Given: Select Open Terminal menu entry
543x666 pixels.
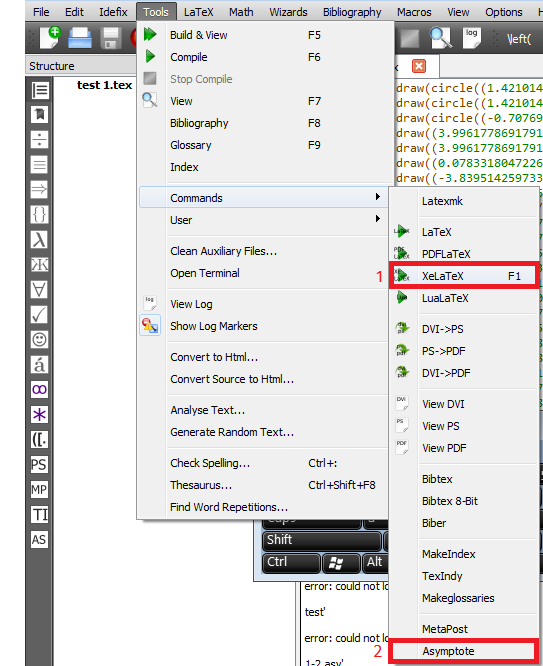Looking at the screenshot, I should (x=263, y=273).
